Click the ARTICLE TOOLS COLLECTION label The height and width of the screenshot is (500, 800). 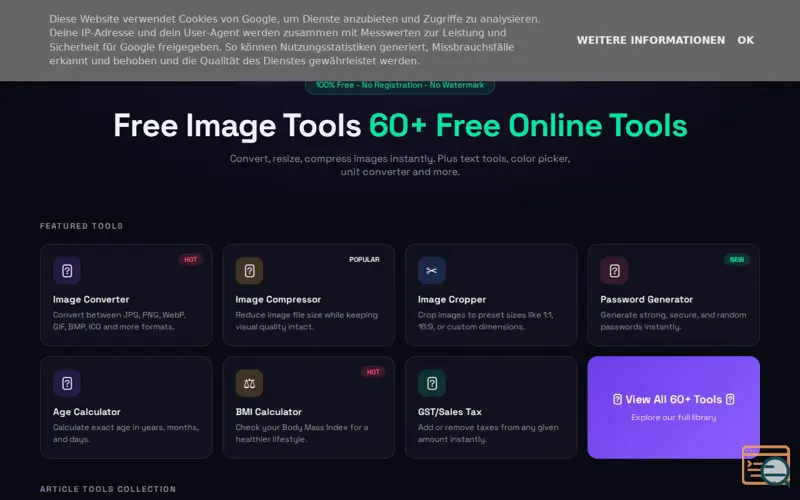click(108, 489)
